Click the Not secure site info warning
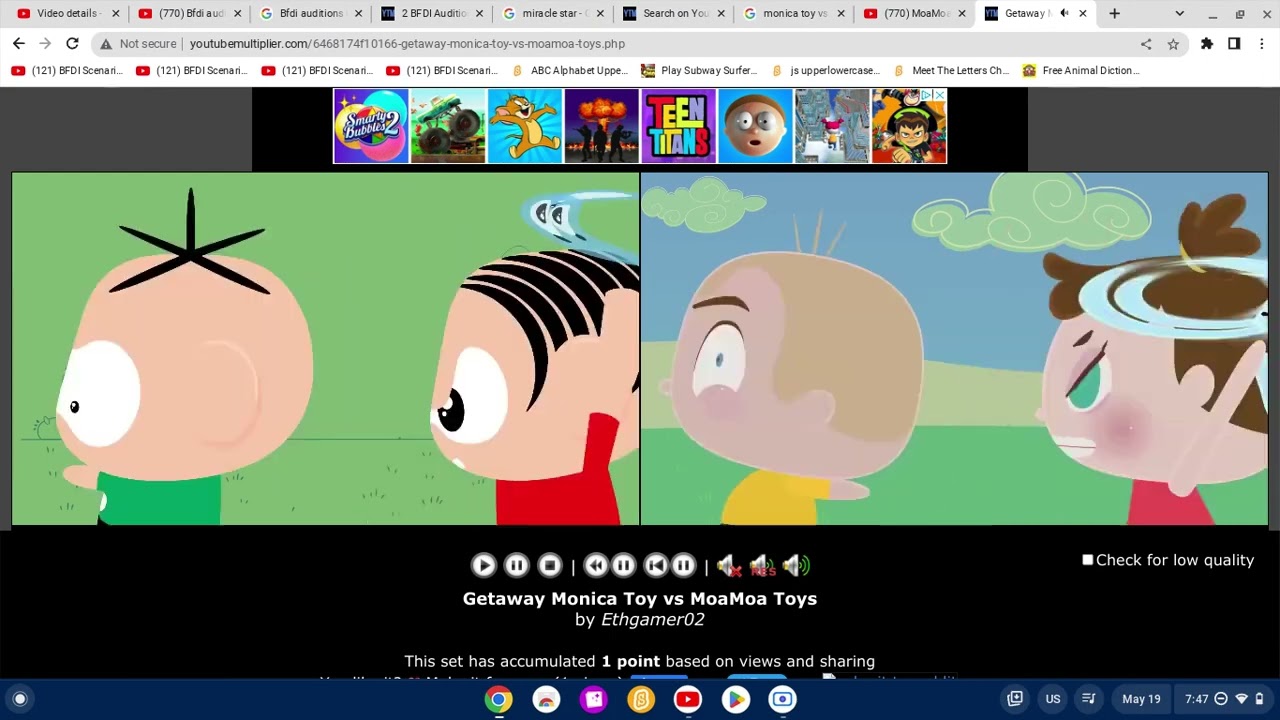Image resolution: width=1280 pixels, height=720 pixels. coord(138,44)
